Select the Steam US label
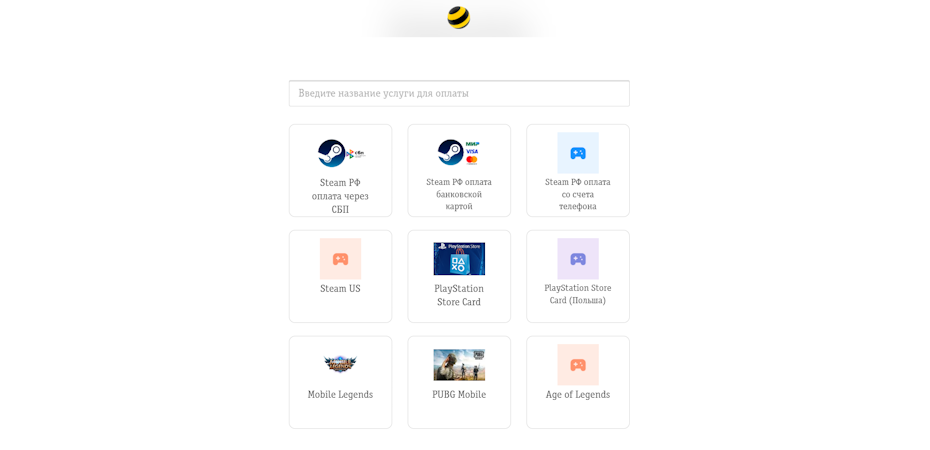Screen dimensions: 930x450 (340, 289)
